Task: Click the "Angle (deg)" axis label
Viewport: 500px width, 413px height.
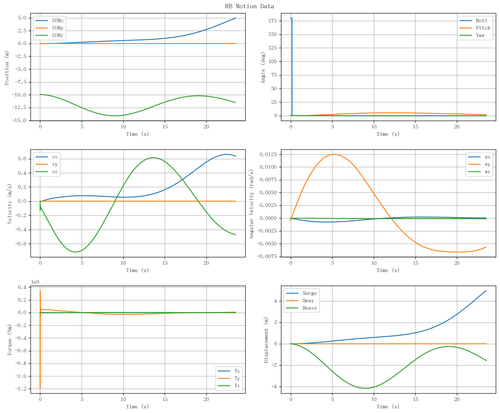Action: tap(263, 67)
